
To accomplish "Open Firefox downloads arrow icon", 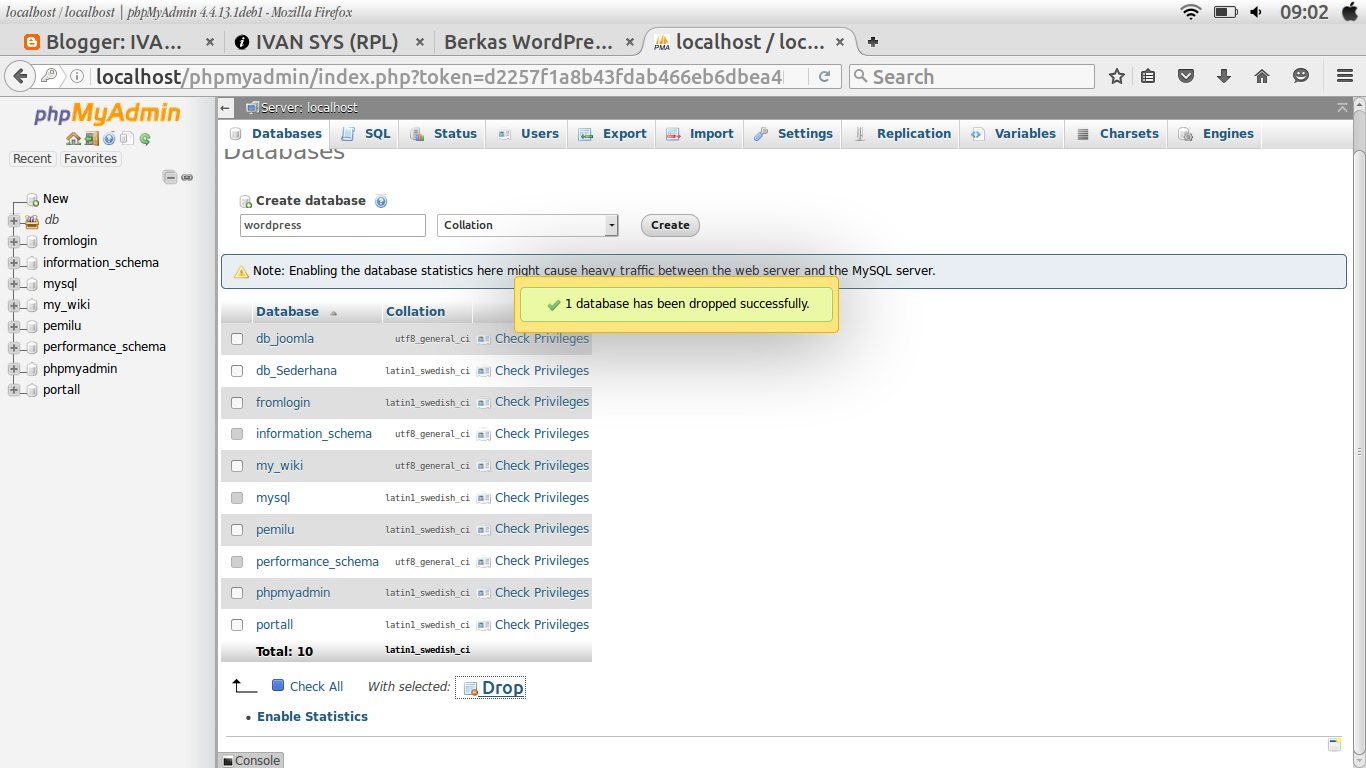I will (x=1224, y=76).
